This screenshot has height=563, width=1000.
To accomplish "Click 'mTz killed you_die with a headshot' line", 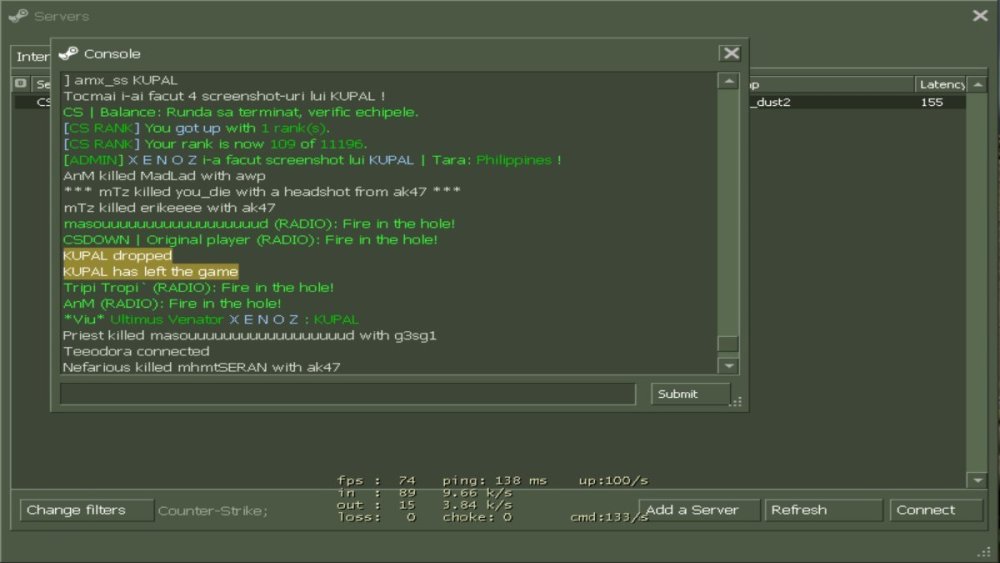I will tap(261, 192).
